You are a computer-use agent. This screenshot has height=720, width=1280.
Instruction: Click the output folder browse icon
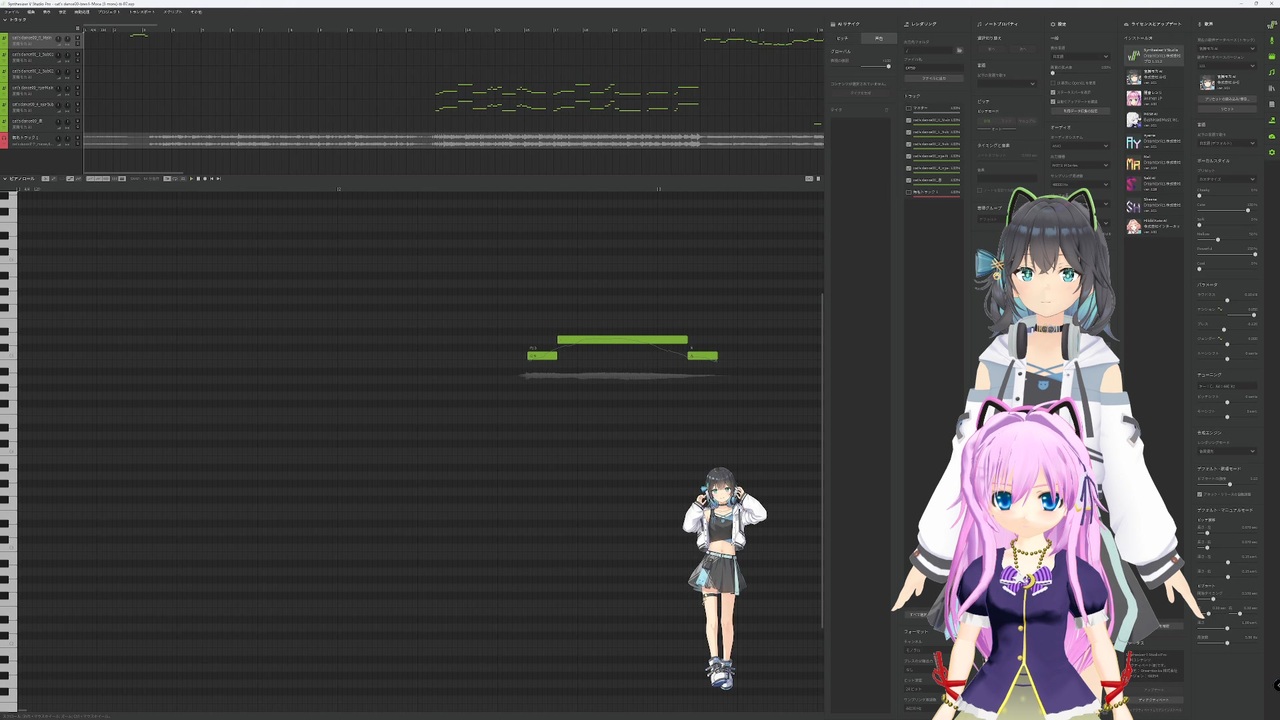click(959, 50)
